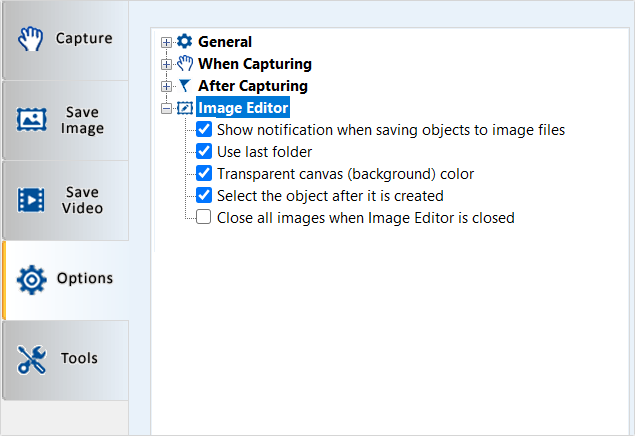Toggle the Use last folder checkbox
Screen dimensions: 635x436
click(204, 152)
